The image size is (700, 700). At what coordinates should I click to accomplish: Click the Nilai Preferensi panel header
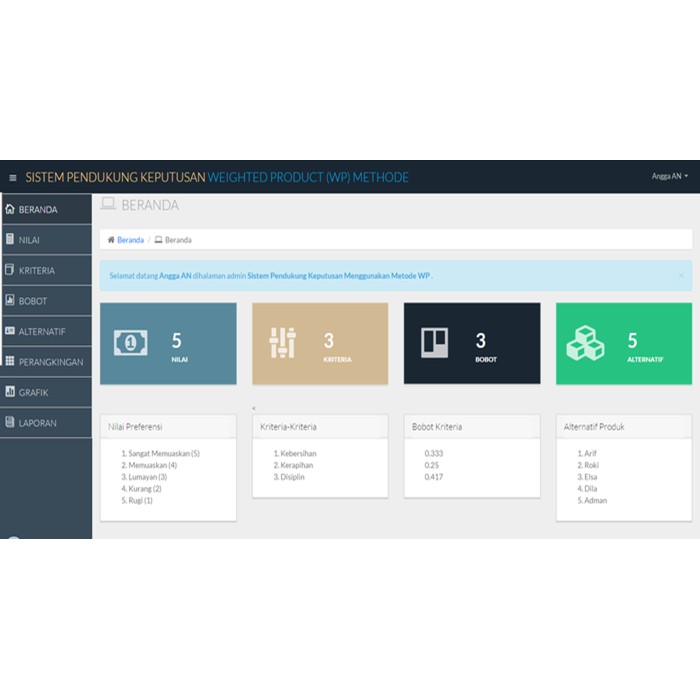(x=168, y=427)
